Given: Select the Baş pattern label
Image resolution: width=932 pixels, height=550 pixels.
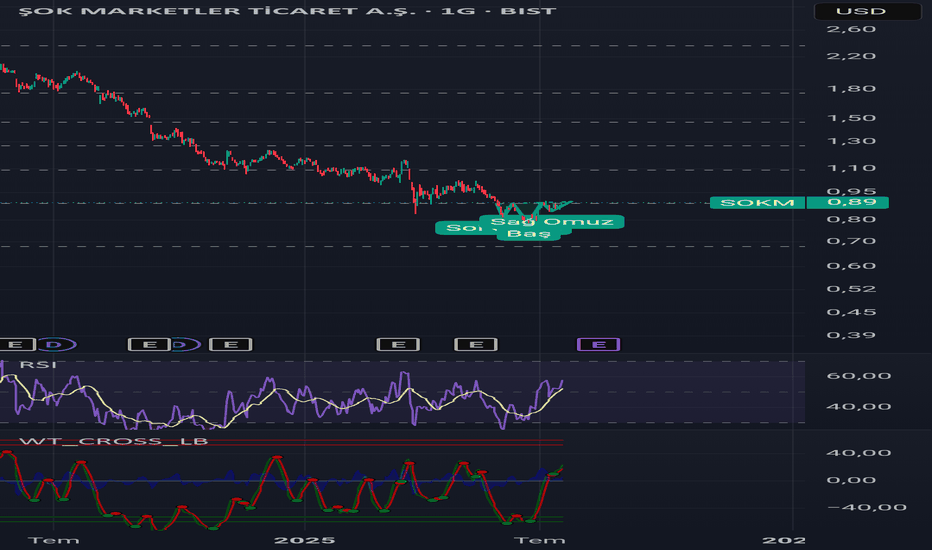Looking at the screenshot, I should [528, 234].
